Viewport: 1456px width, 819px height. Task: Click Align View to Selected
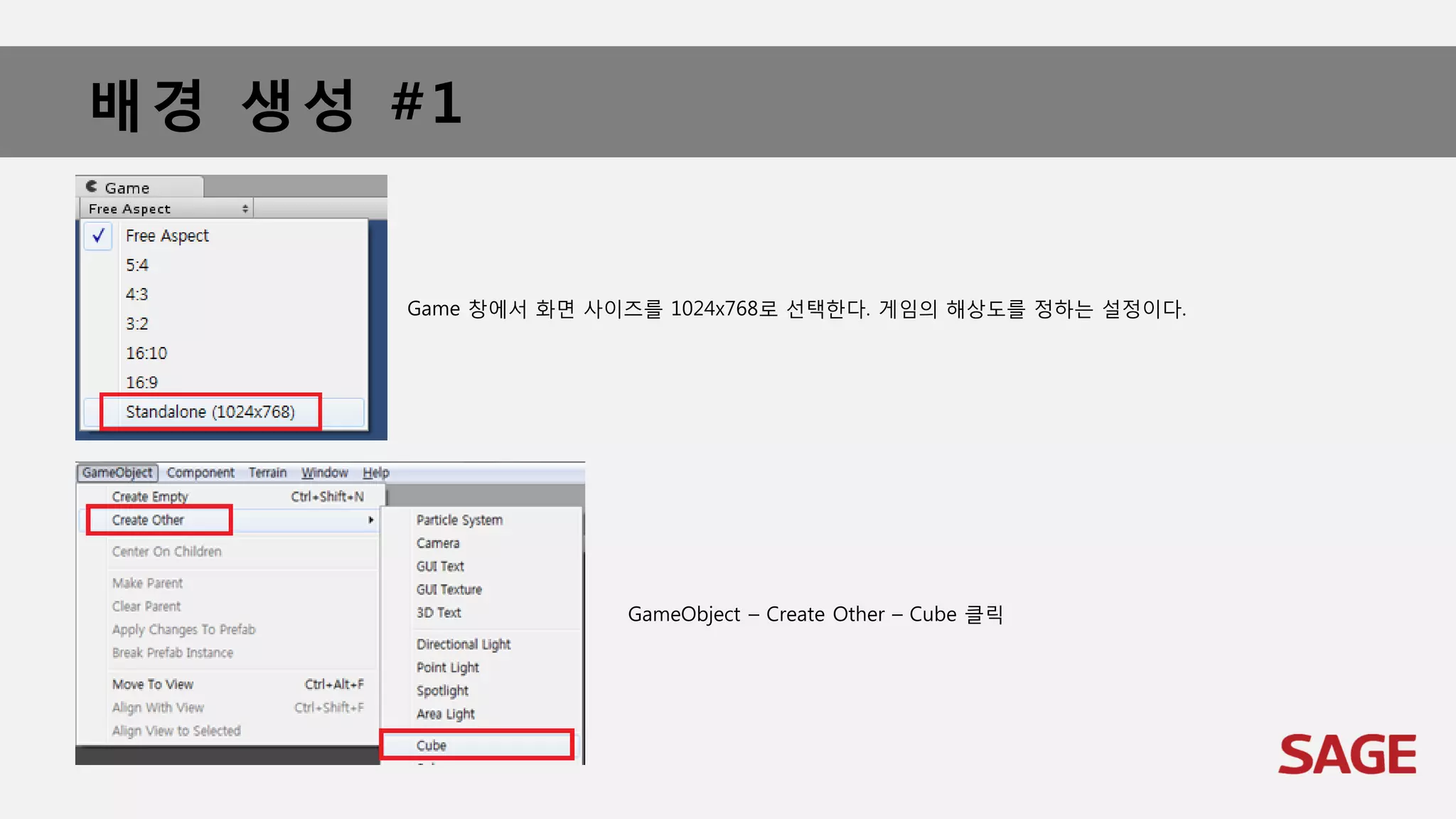tap(176, 731)
